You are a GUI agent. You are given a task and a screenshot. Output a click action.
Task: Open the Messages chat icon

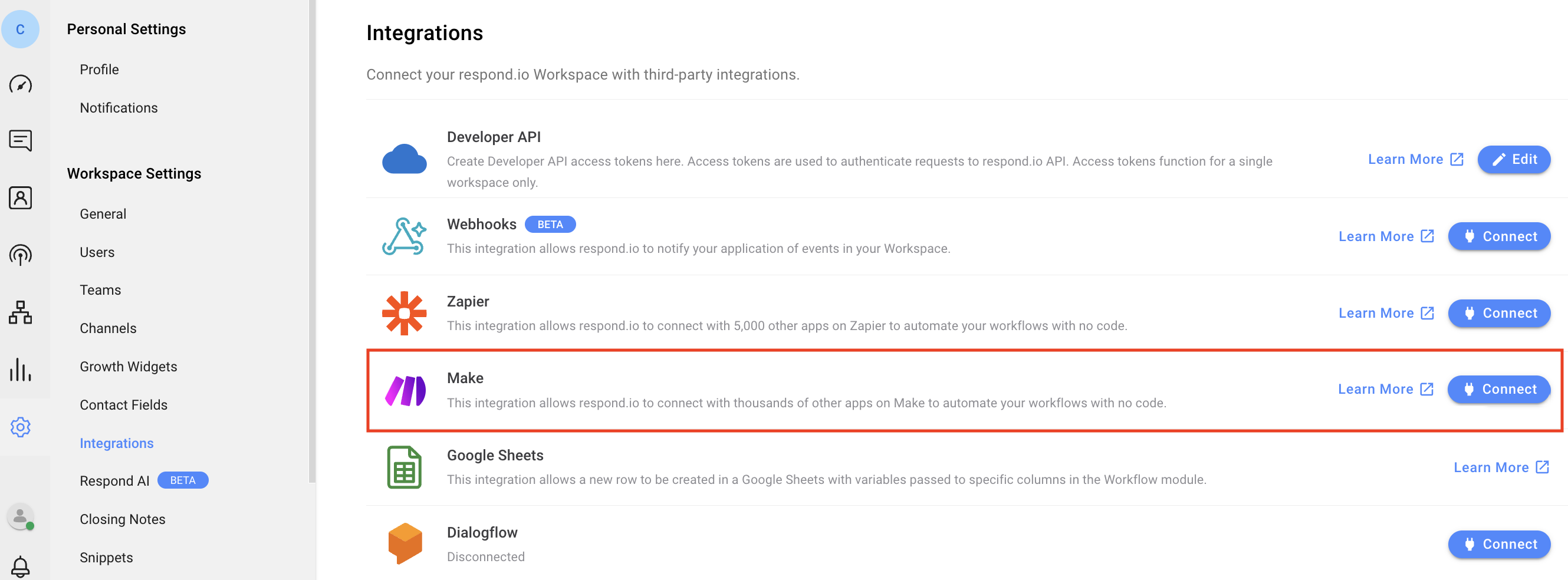click(20, 141)
